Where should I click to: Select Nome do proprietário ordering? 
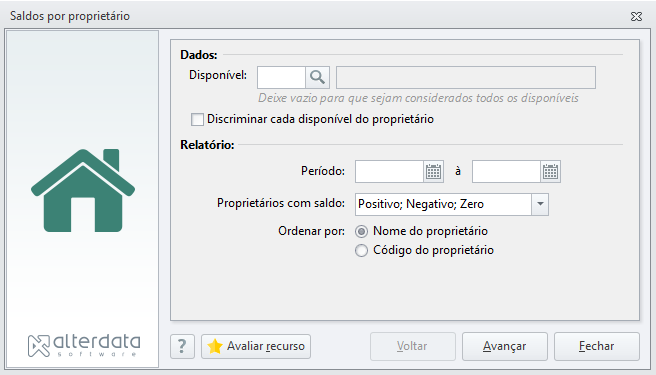[x=361, y=231]
